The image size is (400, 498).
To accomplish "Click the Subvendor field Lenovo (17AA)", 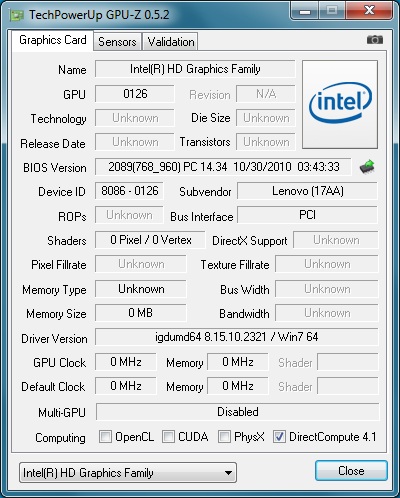I will pyautogui.click(x=307, y=191).
